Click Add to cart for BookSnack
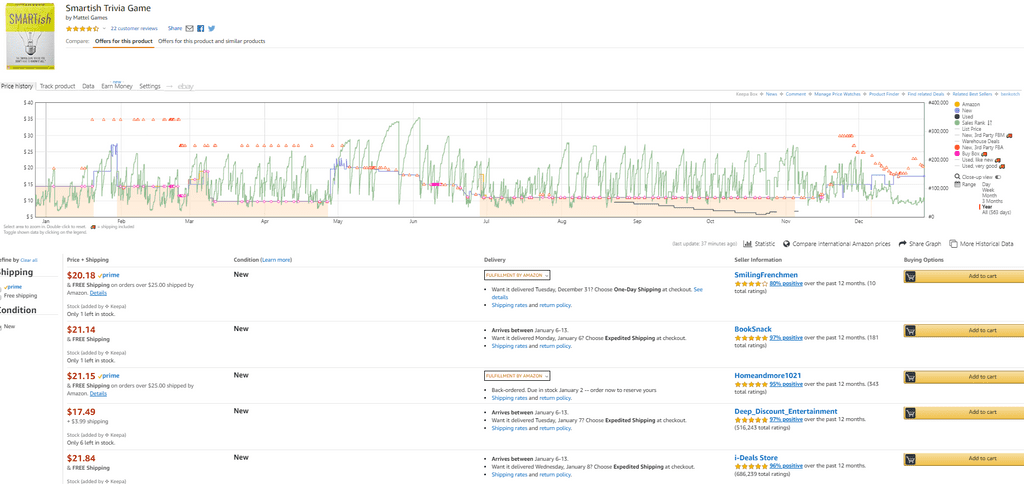 point(963,331)
